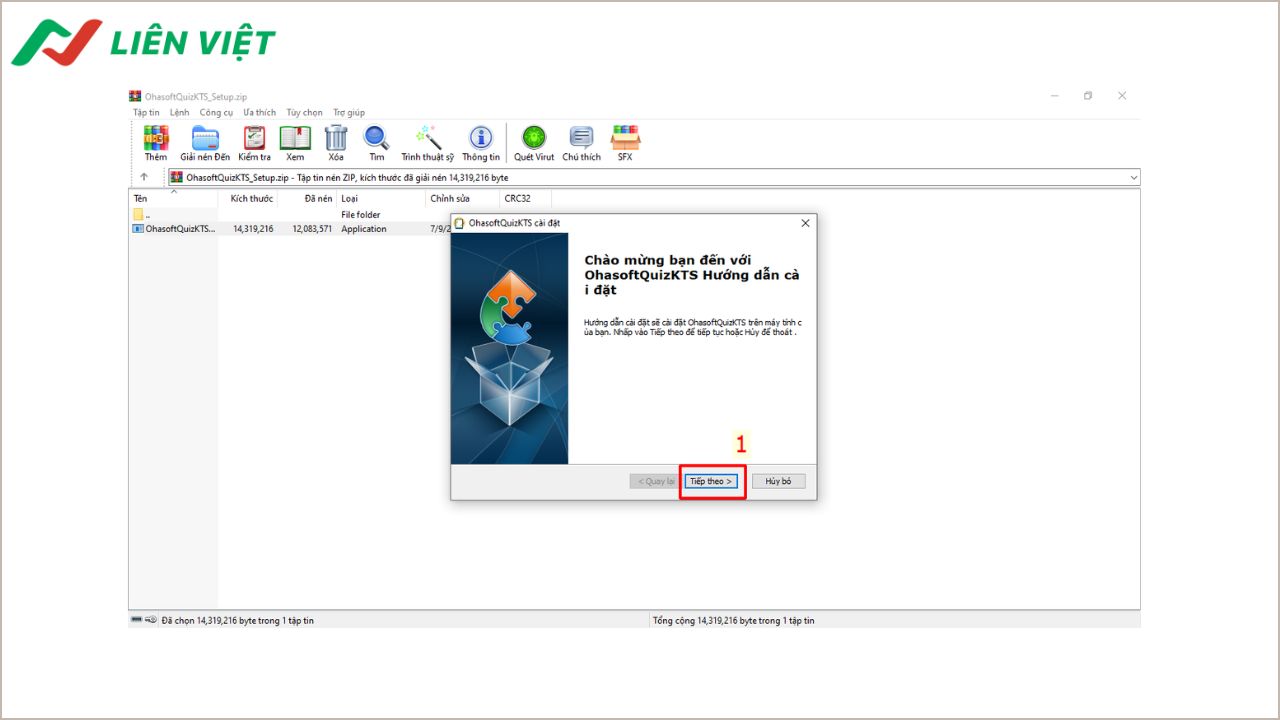Click Tiếp theo button in installer
The image size is (1280, 720).
[x=711, y=481]
